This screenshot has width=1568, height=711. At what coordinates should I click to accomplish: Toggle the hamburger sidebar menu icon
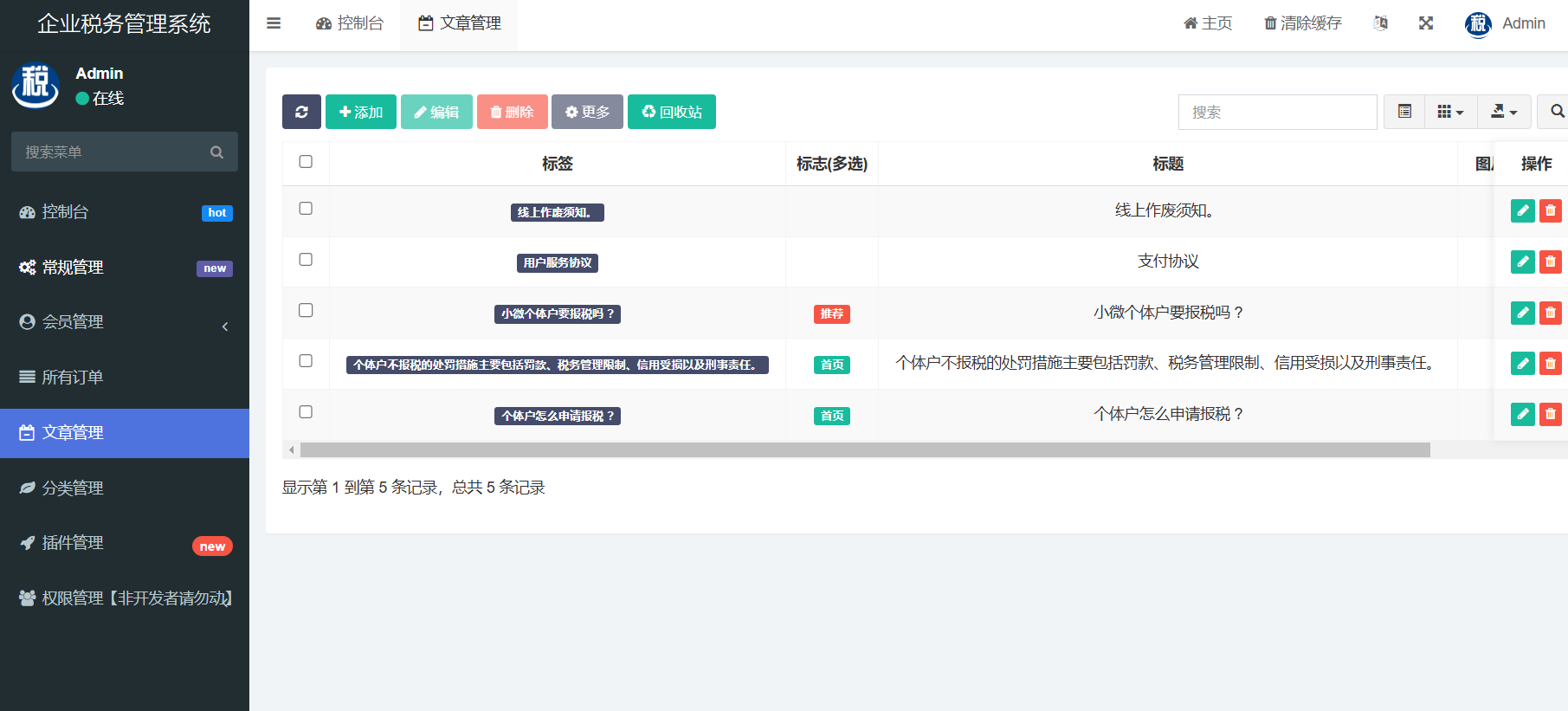pyautogui.click(x=274, y=23)
